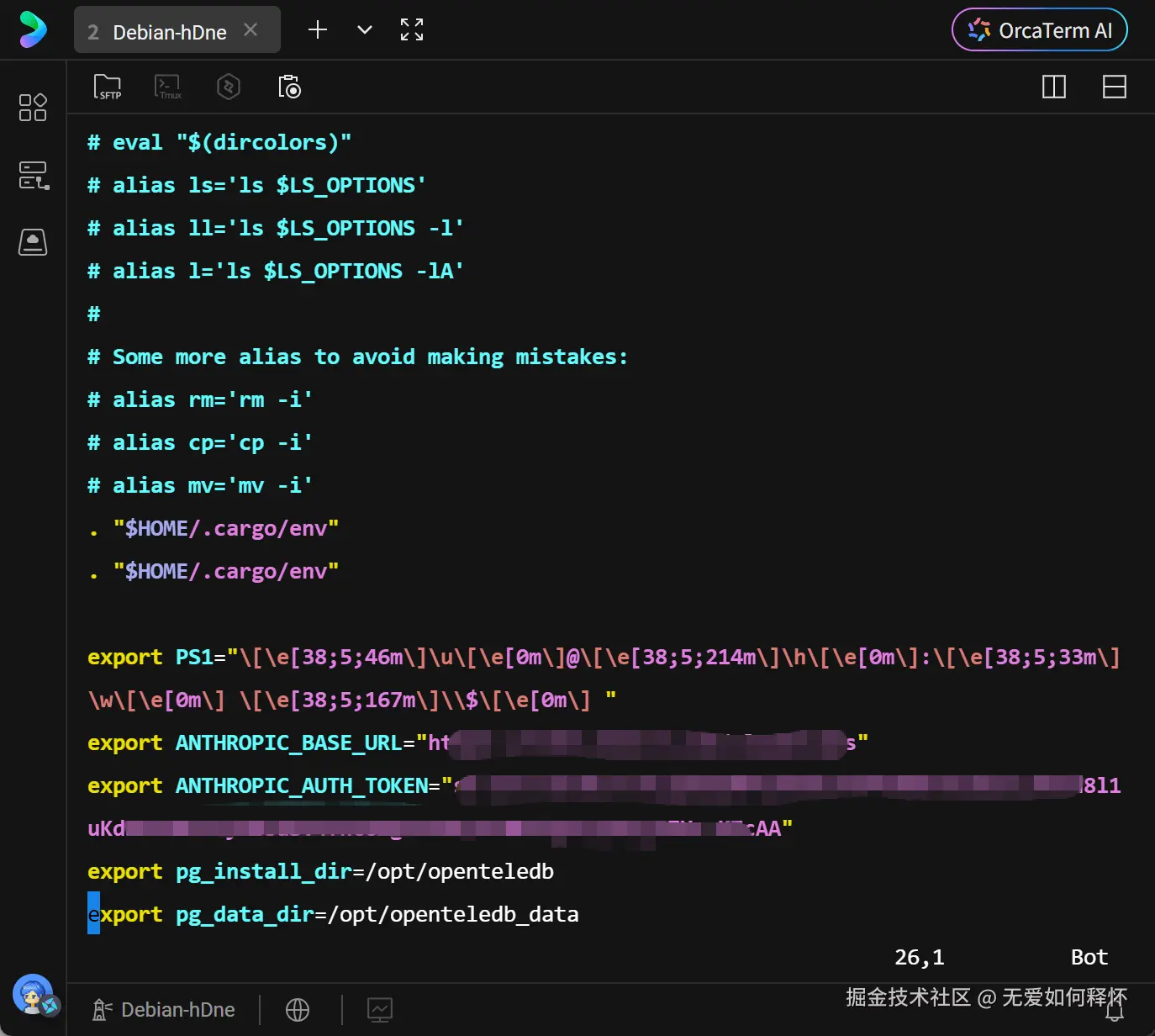Click the globe network icon
The image size is (1155, 1036).
298,1009
